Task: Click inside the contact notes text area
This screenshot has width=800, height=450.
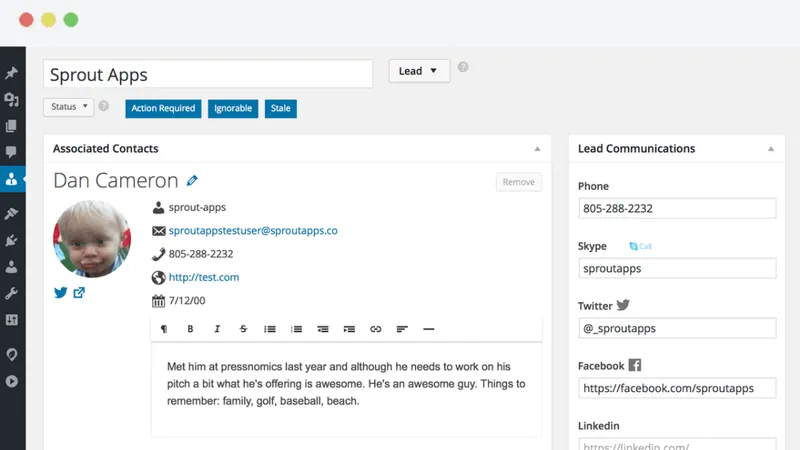Action: 346,390
